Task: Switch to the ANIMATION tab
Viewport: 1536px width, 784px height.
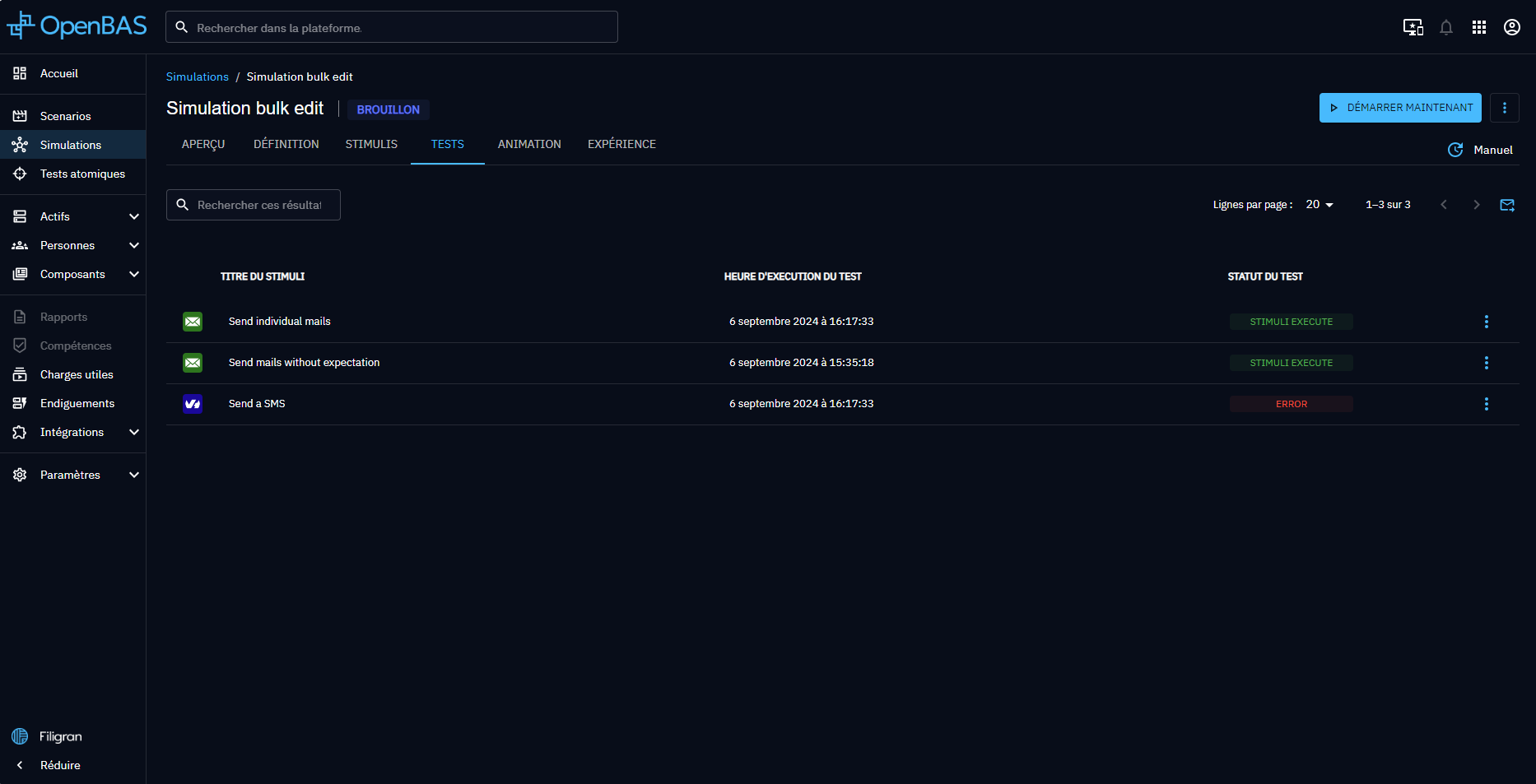Action: click(x=528, y=144)
